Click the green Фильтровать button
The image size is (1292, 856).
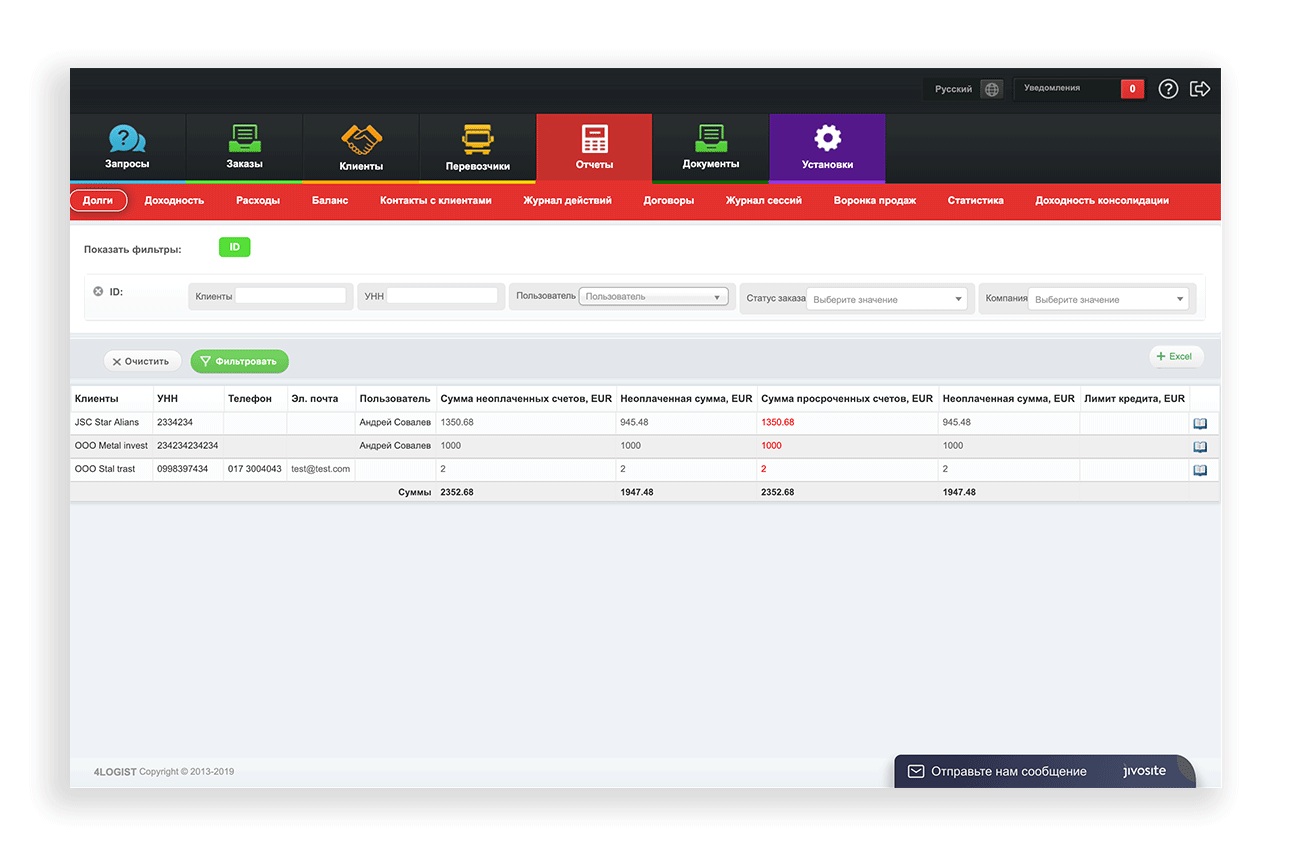[240, 361]
